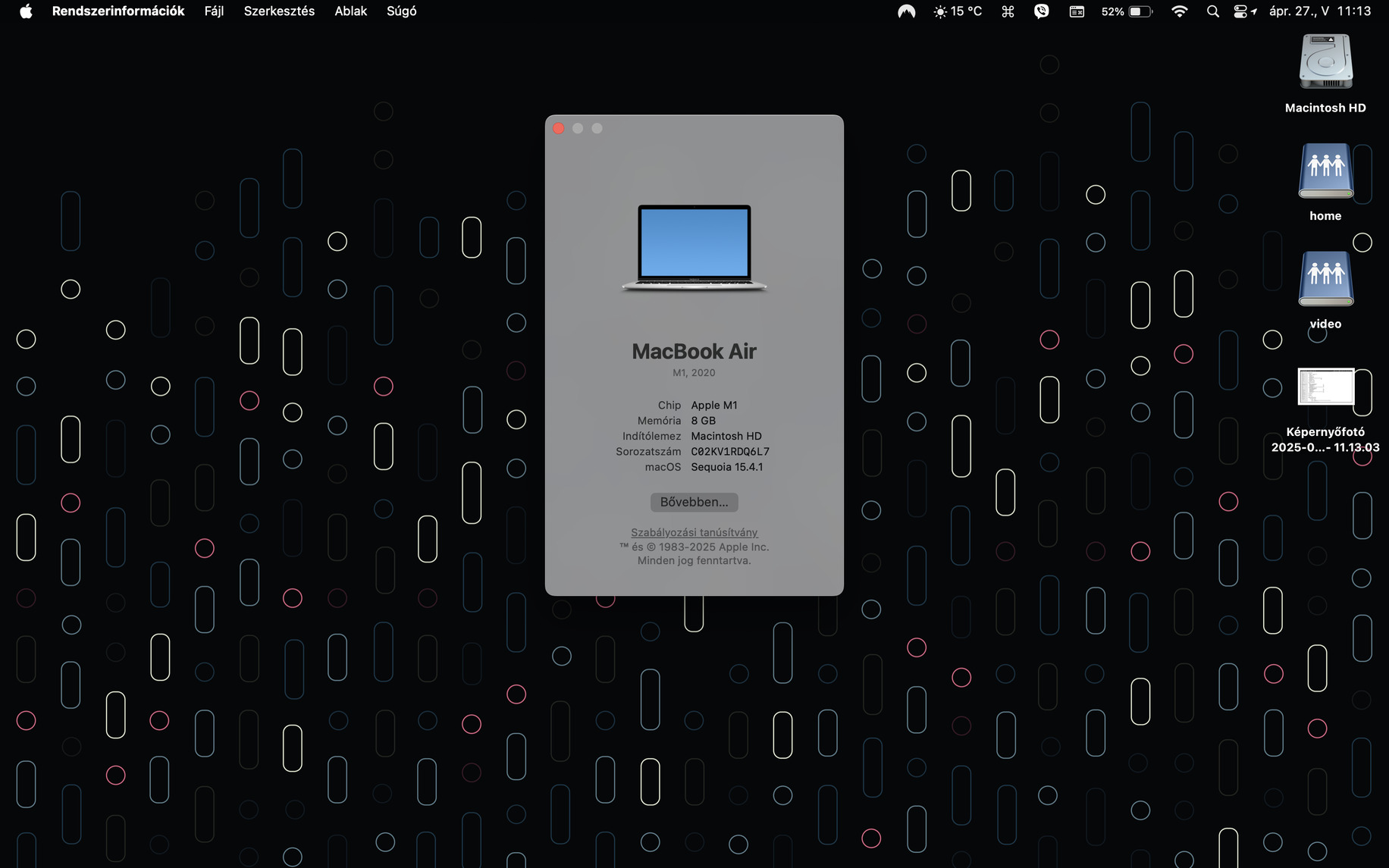Image resolution: width=1389 pixels, height=868 pixels.
Task: Click the M1, 2020 model text
Action: coord(694,372)
